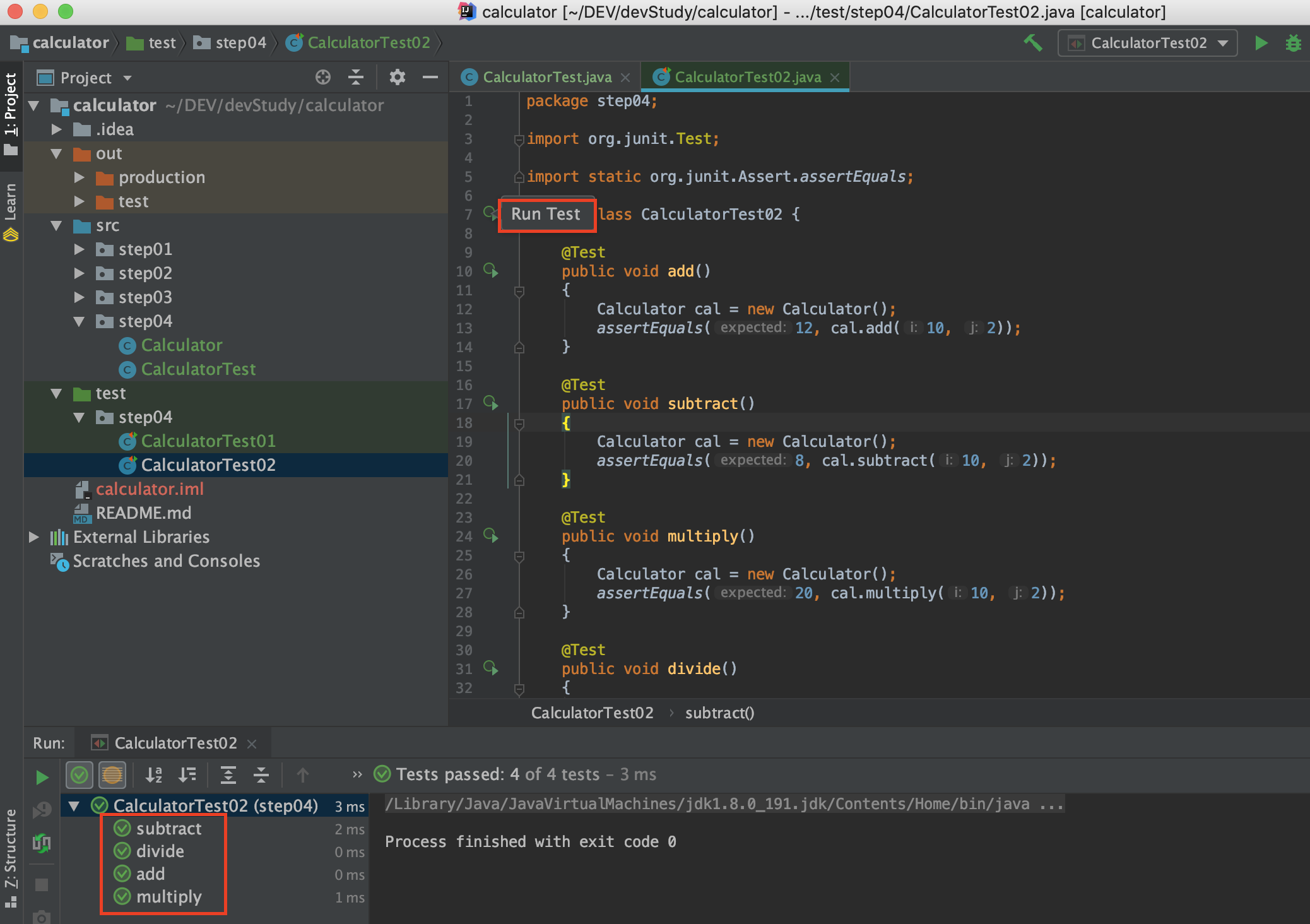The height and width of the screenshot is (924, 1310).
Task: Expand the step01 package
Action: point(80,249)
